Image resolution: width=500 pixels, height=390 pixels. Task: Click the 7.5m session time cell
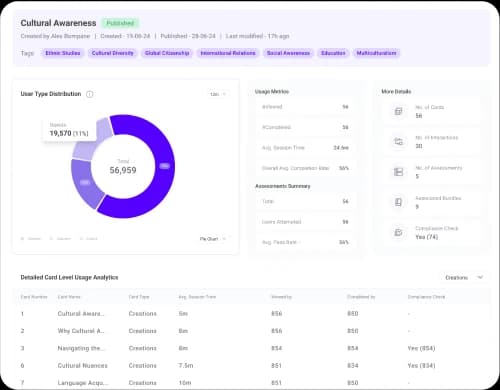click(186, 366)
